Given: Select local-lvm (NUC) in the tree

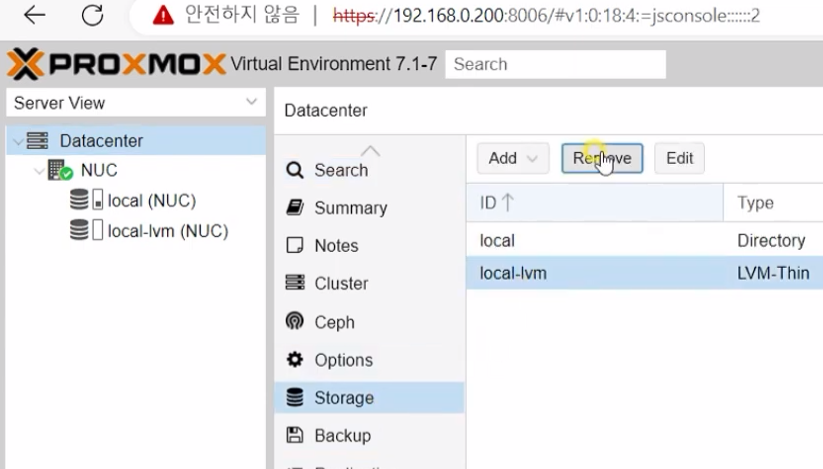Looking at the screenshot, I should coord(168,231).
